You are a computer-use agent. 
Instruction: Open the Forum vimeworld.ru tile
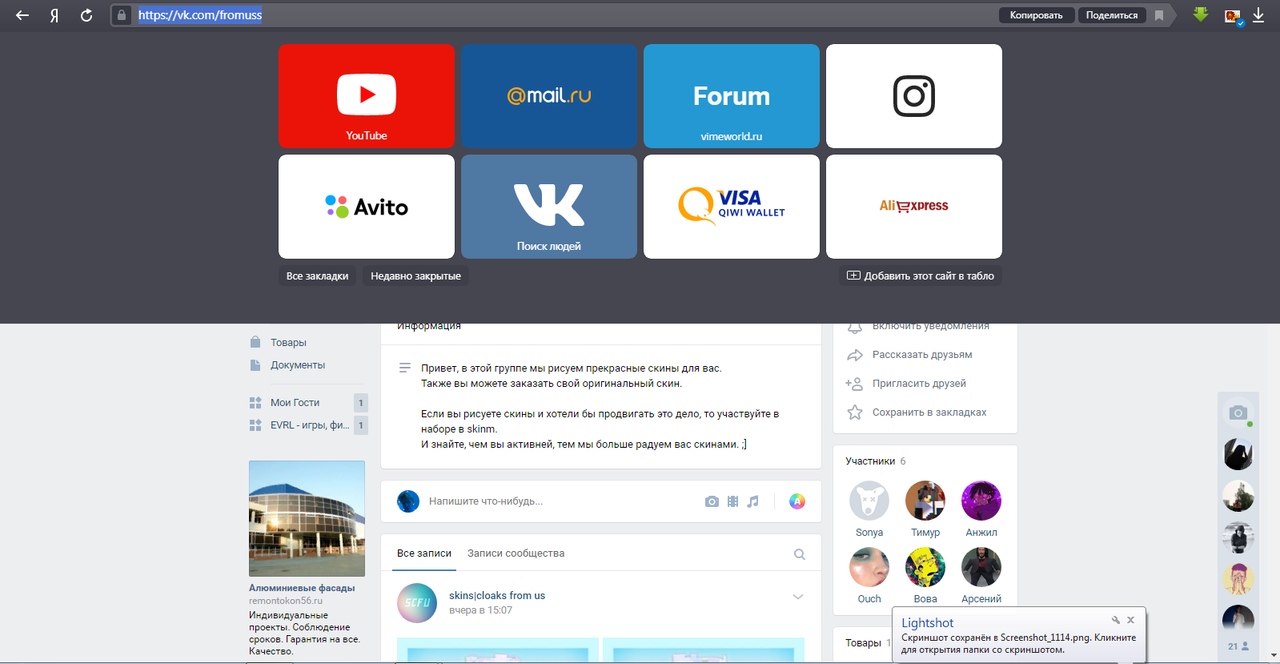(731, 96)
